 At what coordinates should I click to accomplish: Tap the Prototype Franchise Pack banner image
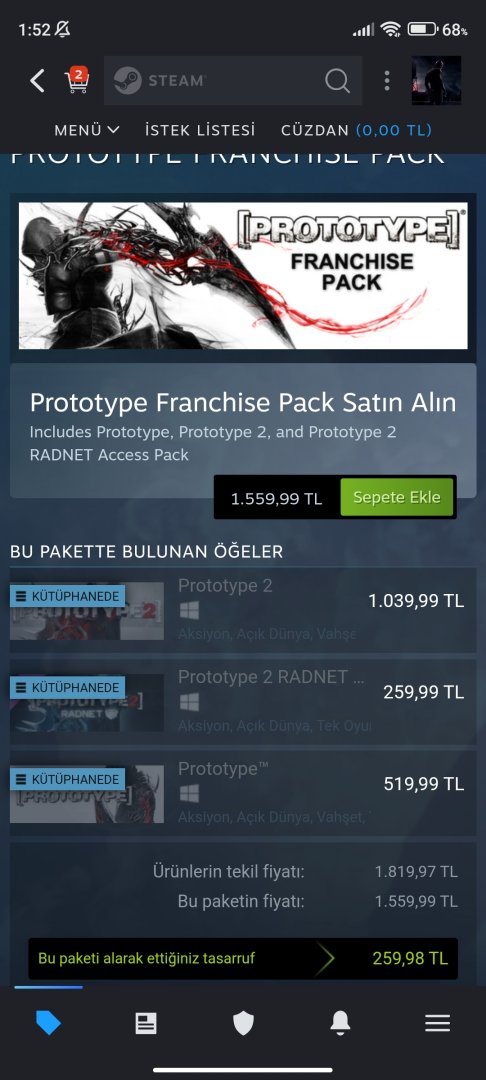243,276
